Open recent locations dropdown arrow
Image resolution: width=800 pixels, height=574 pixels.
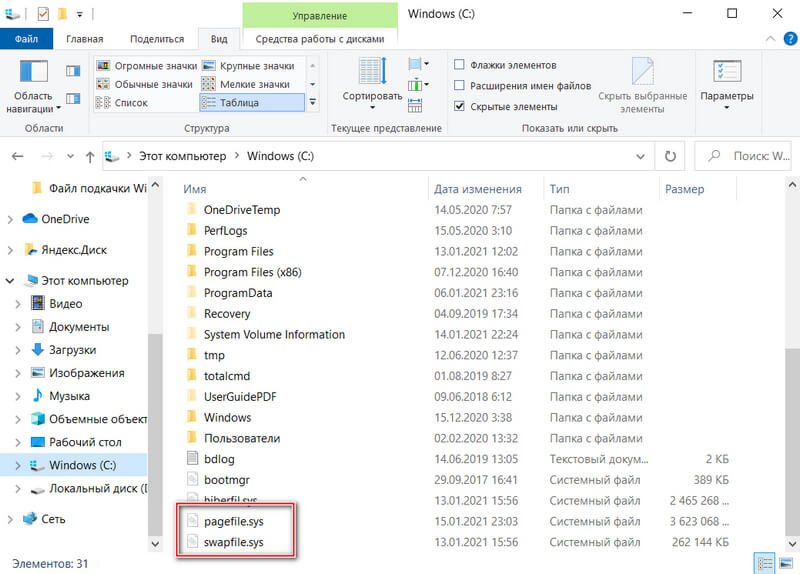[70, 156]
